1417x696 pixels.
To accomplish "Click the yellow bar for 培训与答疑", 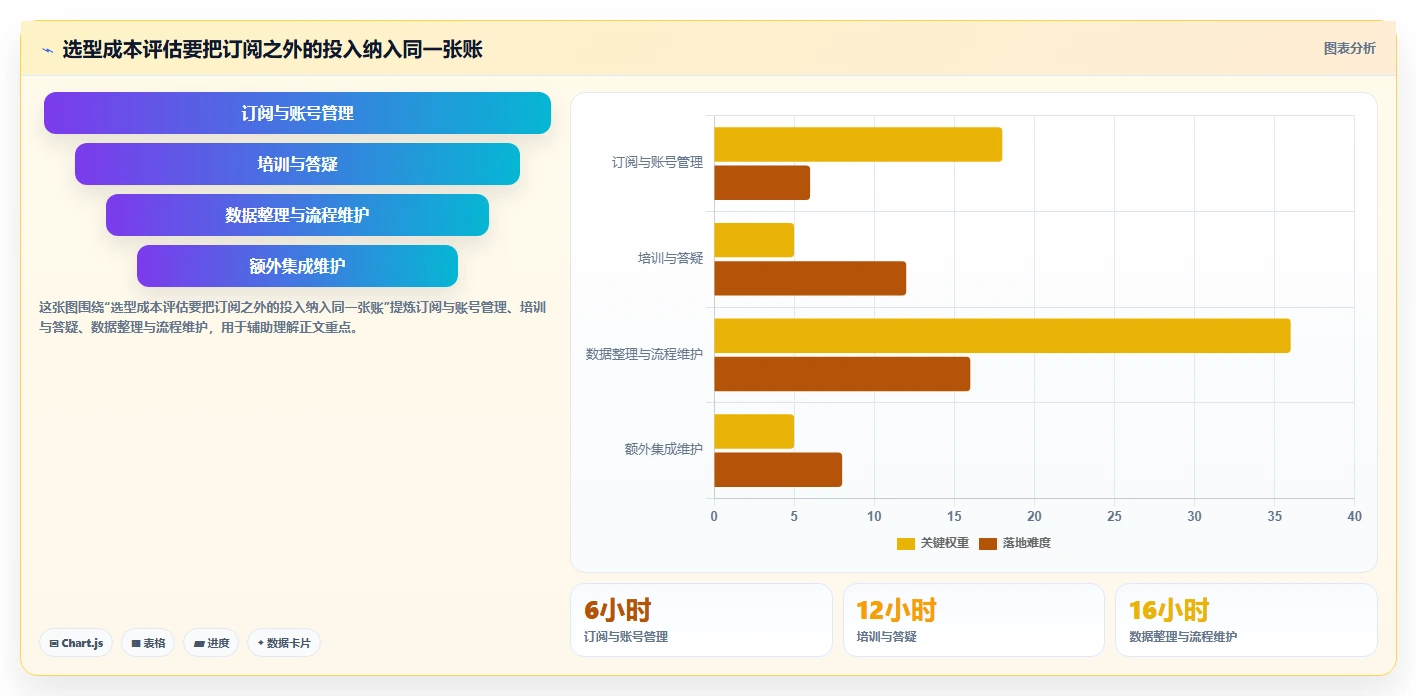I will 754,240.
